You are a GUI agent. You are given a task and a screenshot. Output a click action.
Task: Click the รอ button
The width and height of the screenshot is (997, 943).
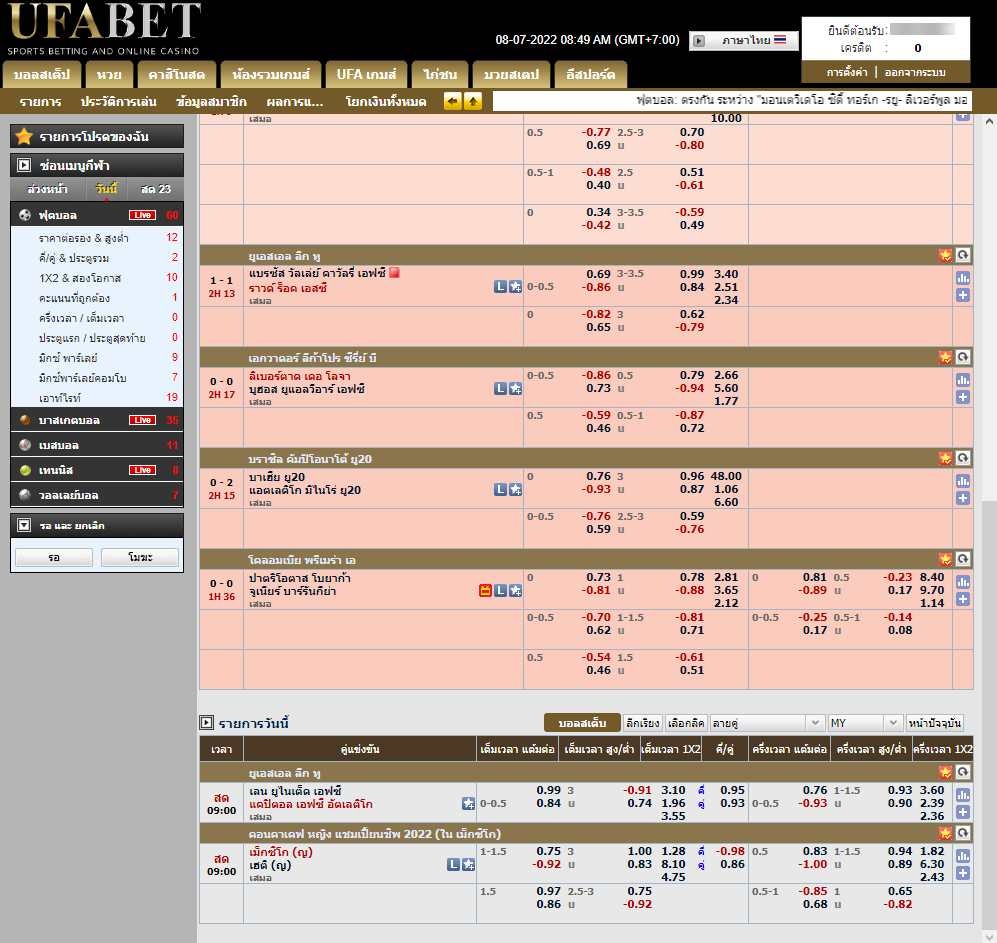tap(54, 557)
